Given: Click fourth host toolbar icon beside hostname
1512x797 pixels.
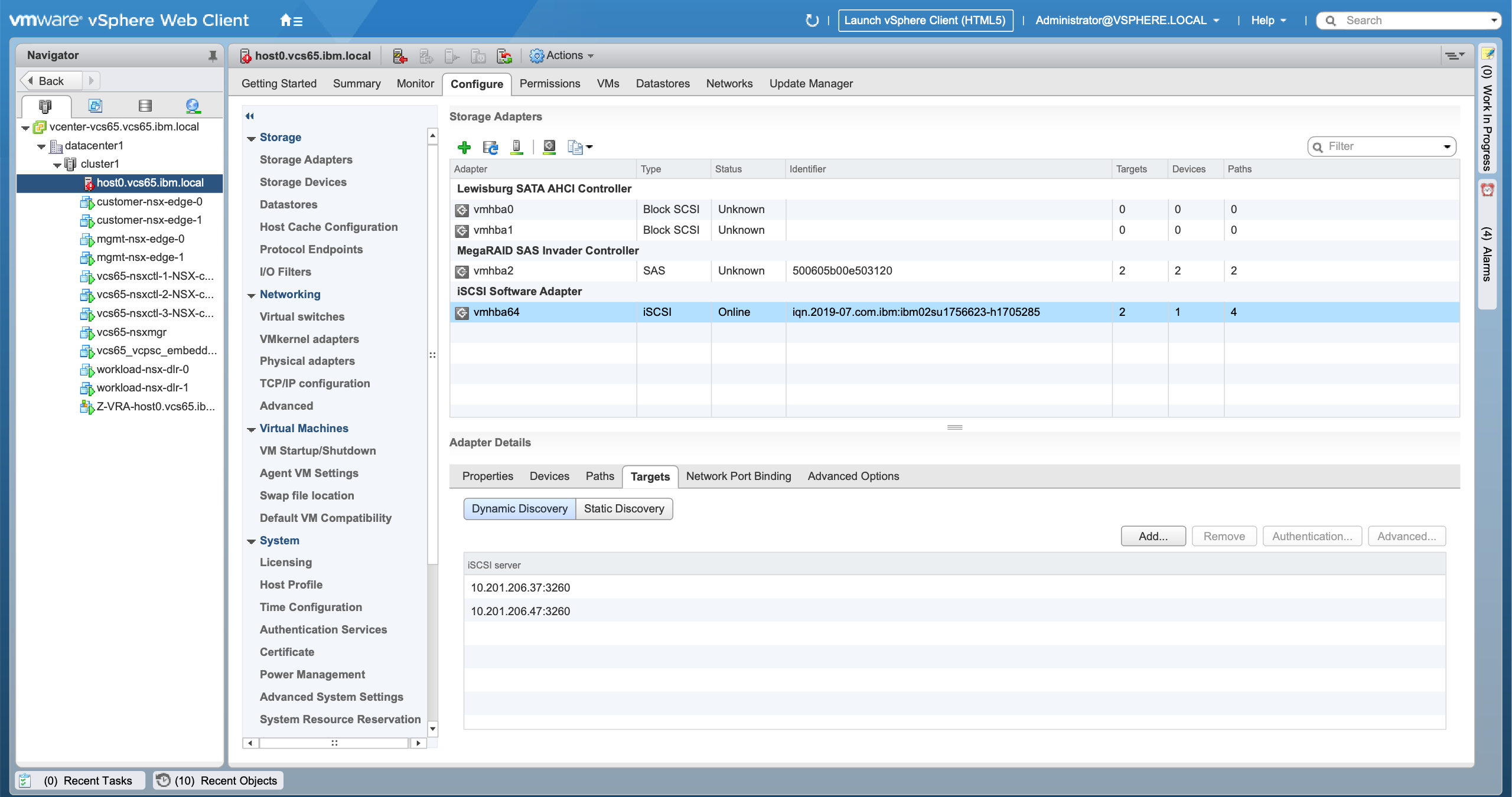Looking at the screenshot, I should pos(478,56).
